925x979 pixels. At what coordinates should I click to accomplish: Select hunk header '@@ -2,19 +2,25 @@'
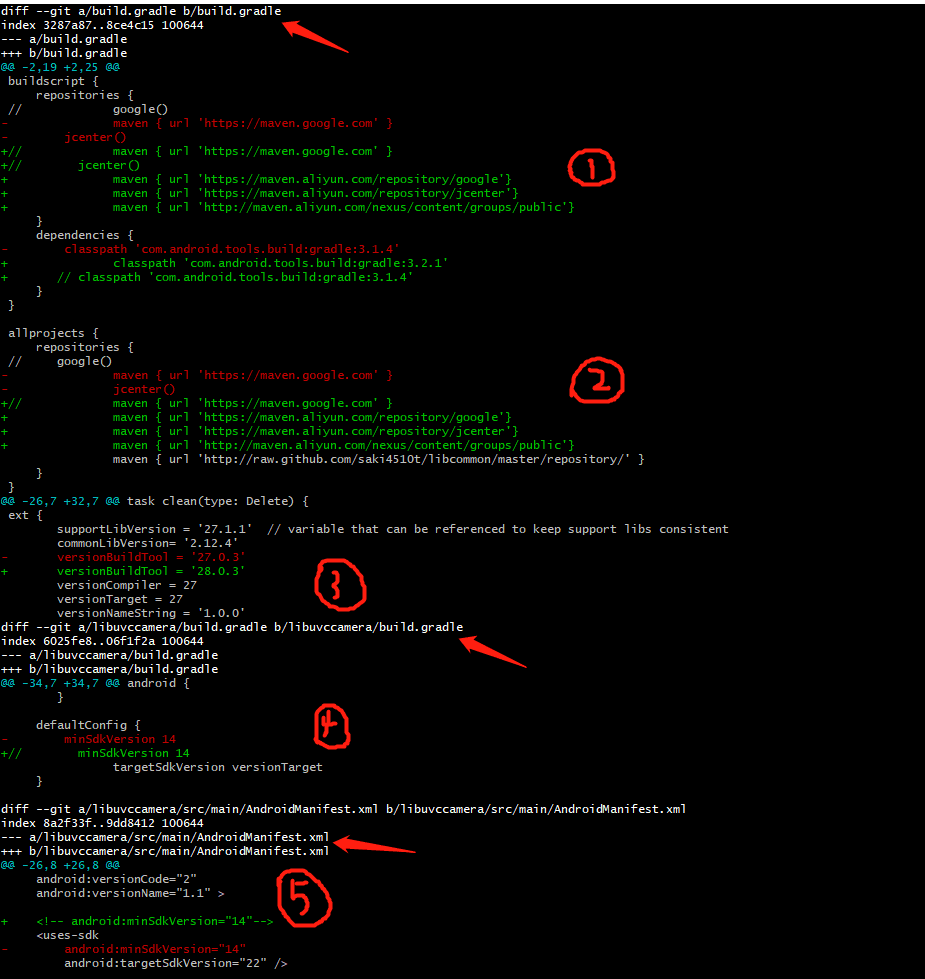tap(61, 67)
